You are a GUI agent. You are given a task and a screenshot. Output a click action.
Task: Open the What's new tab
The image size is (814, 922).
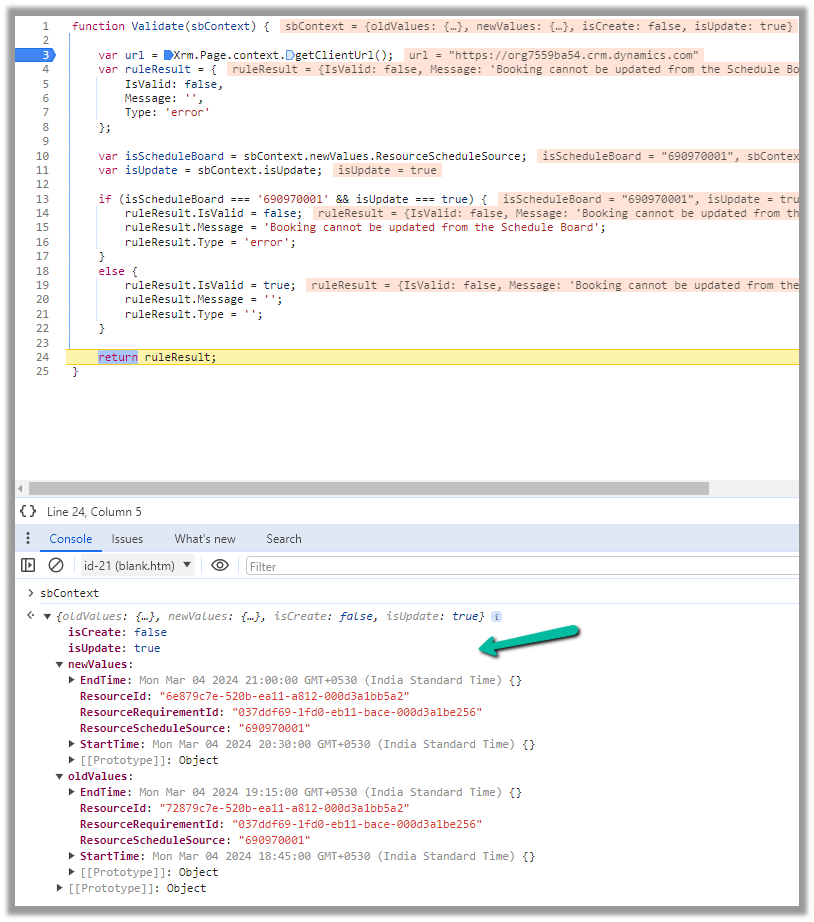[205, 539]
